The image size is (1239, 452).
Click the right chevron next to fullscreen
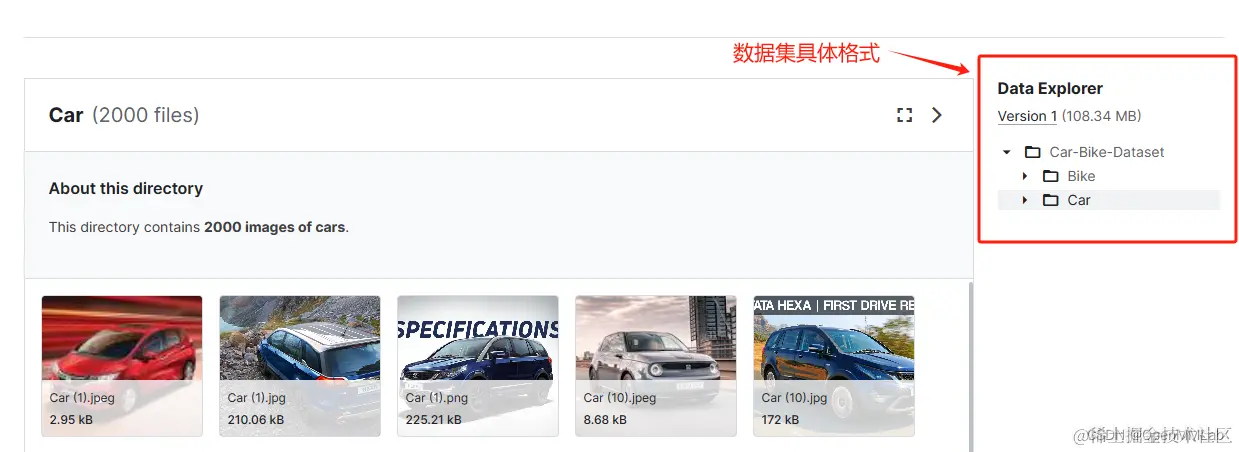(x=937, y=115)
